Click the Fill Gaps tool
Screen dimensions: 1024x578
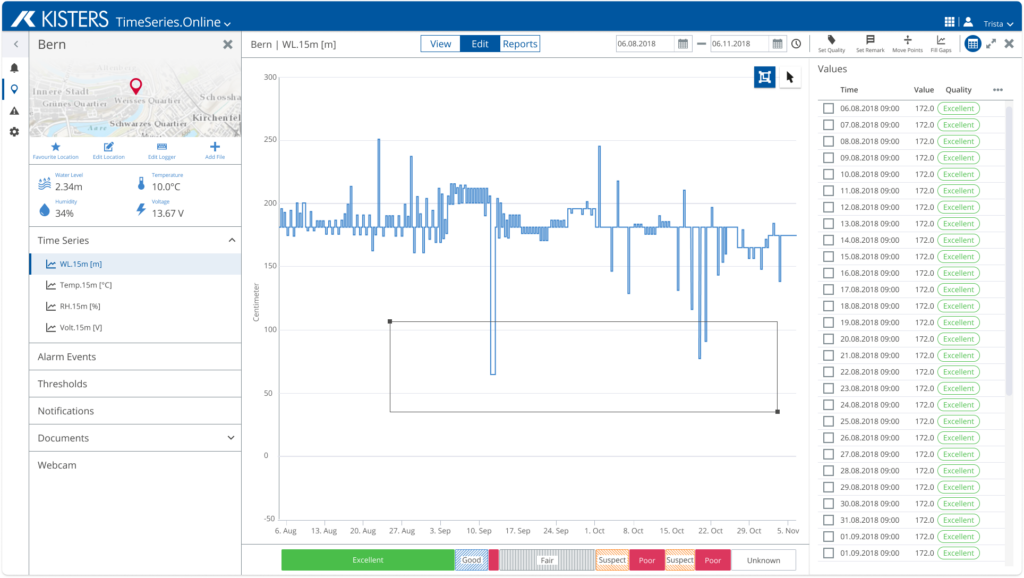(941, 40)
